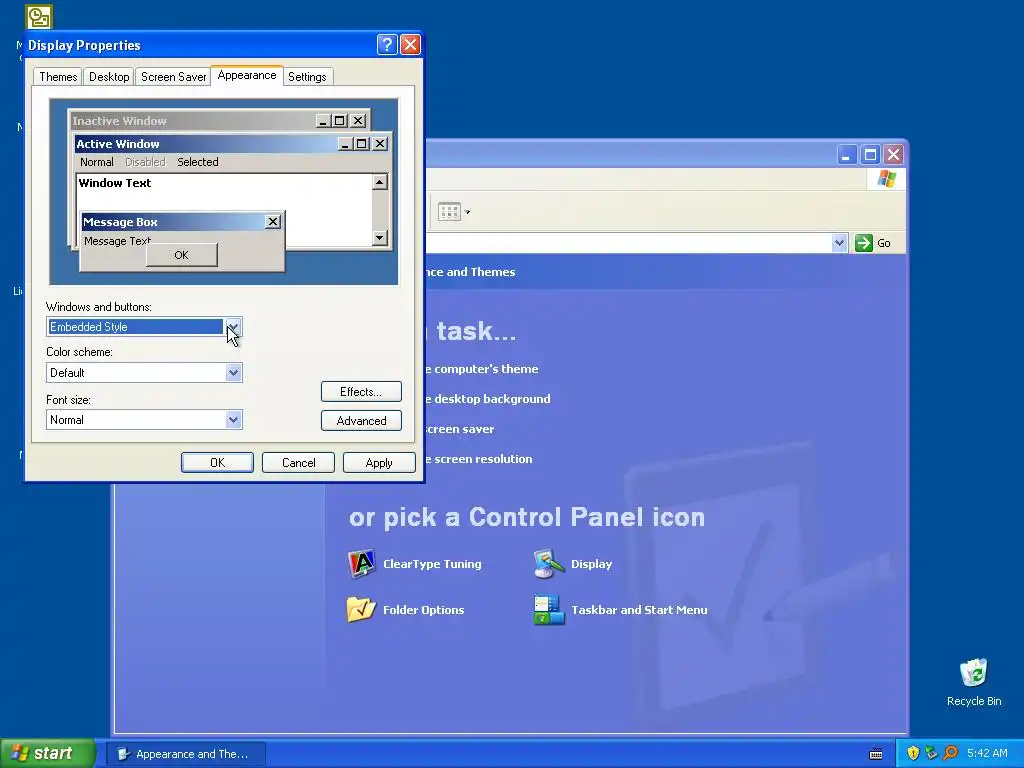This screenshot has width=1024, height=768.
Task: Expand the Windows and buttons dropdown
Action: [233, 327]
